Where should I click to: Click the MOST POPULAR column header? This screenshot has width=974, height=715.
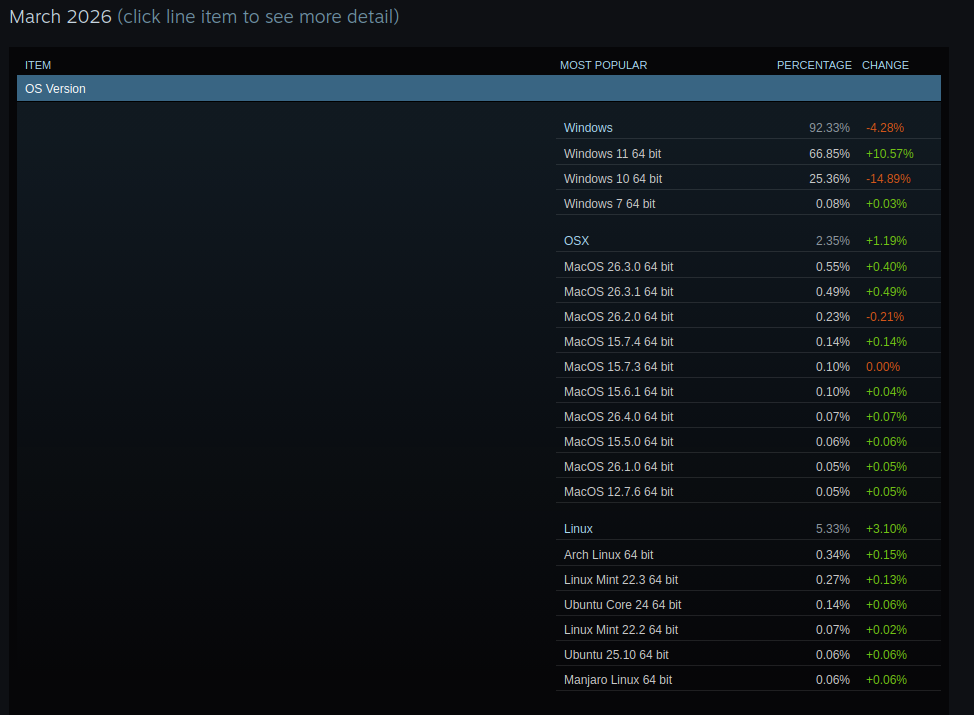603,65
